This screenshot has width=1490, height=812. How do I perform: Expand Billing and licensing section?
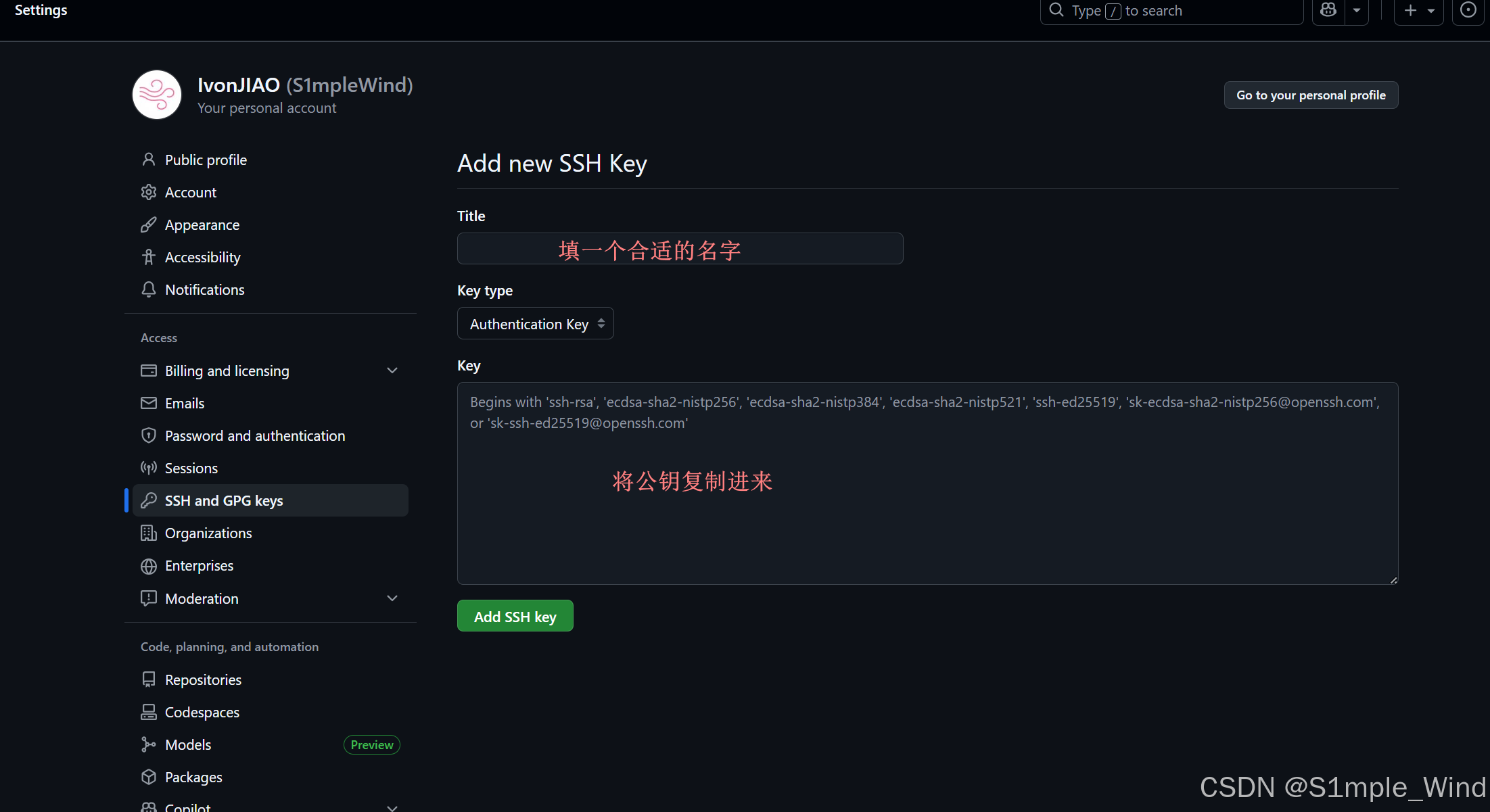point(392,371)
